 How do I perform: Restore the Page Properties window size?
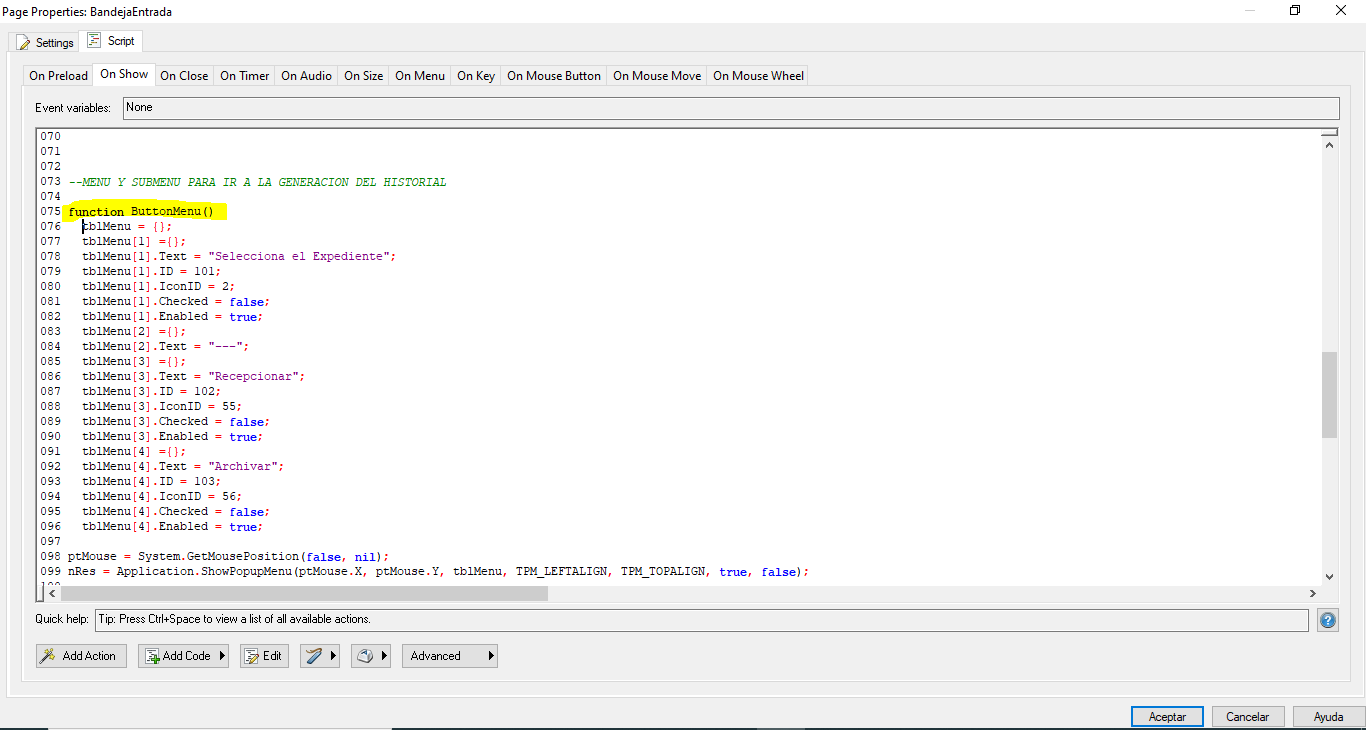coord(1295,11)
